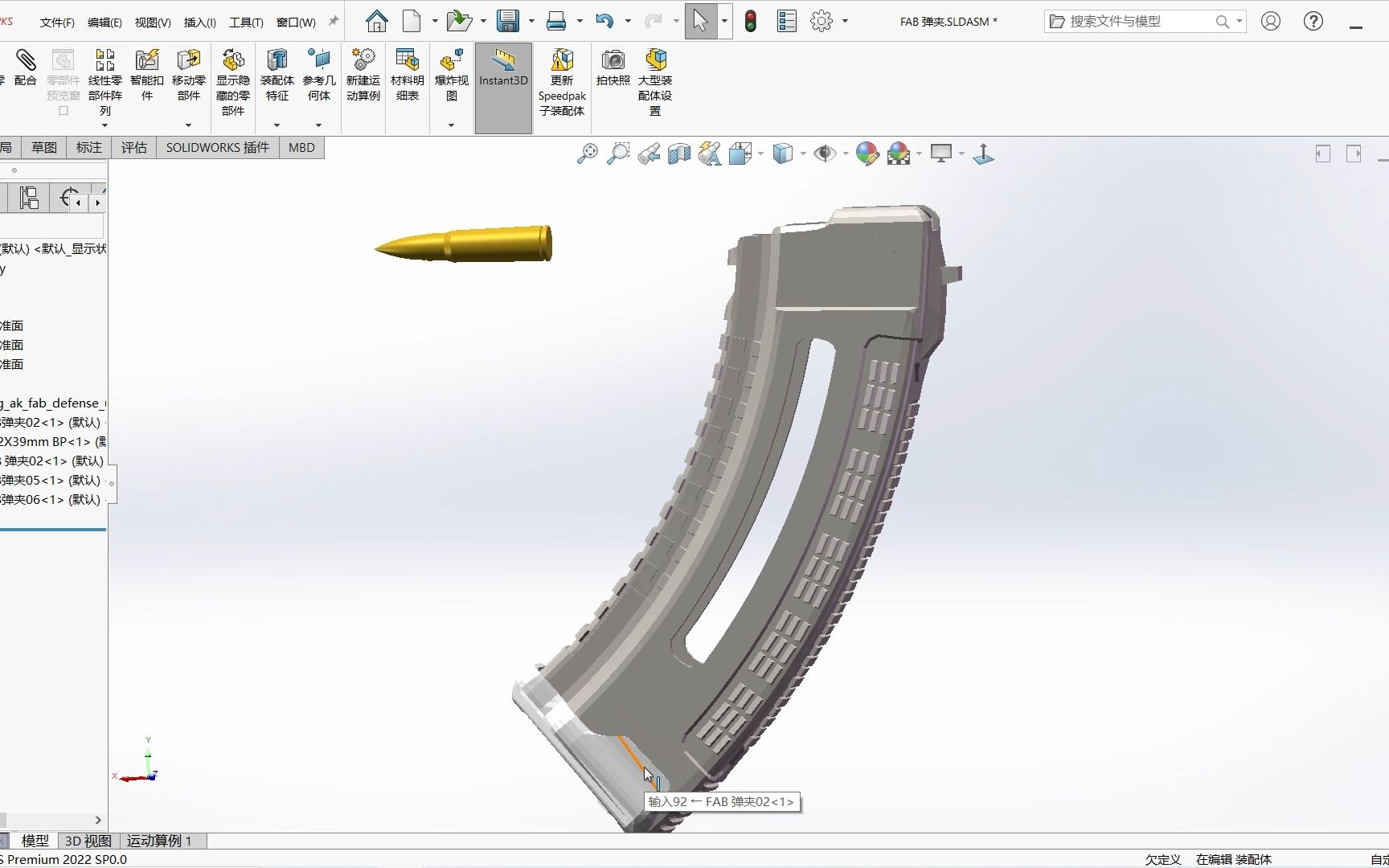Click the search files and models field

click(x=1145, y=22)
